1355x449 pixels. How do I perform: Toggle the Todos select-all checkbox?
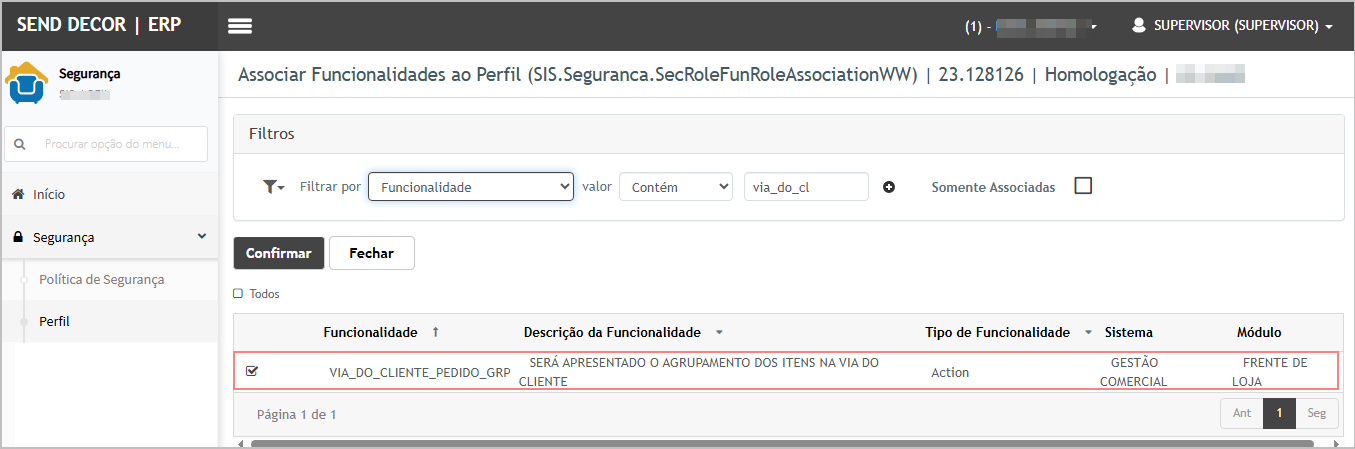click(238, 294)
